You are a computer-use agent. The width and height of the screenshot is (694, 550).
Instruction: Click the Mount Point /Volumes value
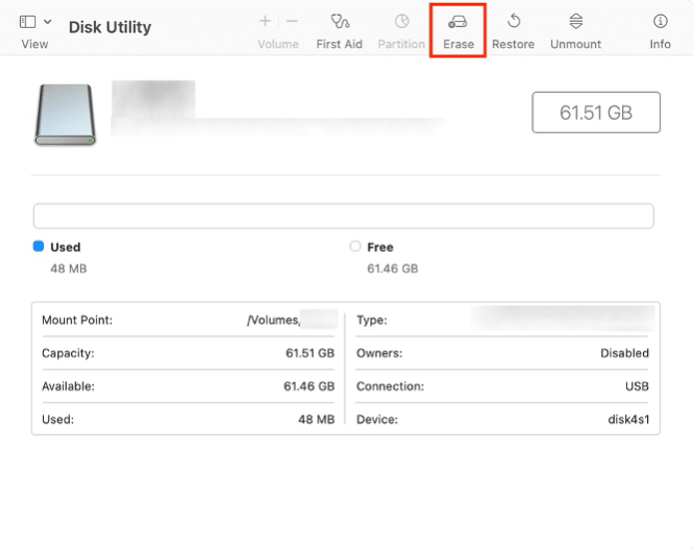point(292,320)
